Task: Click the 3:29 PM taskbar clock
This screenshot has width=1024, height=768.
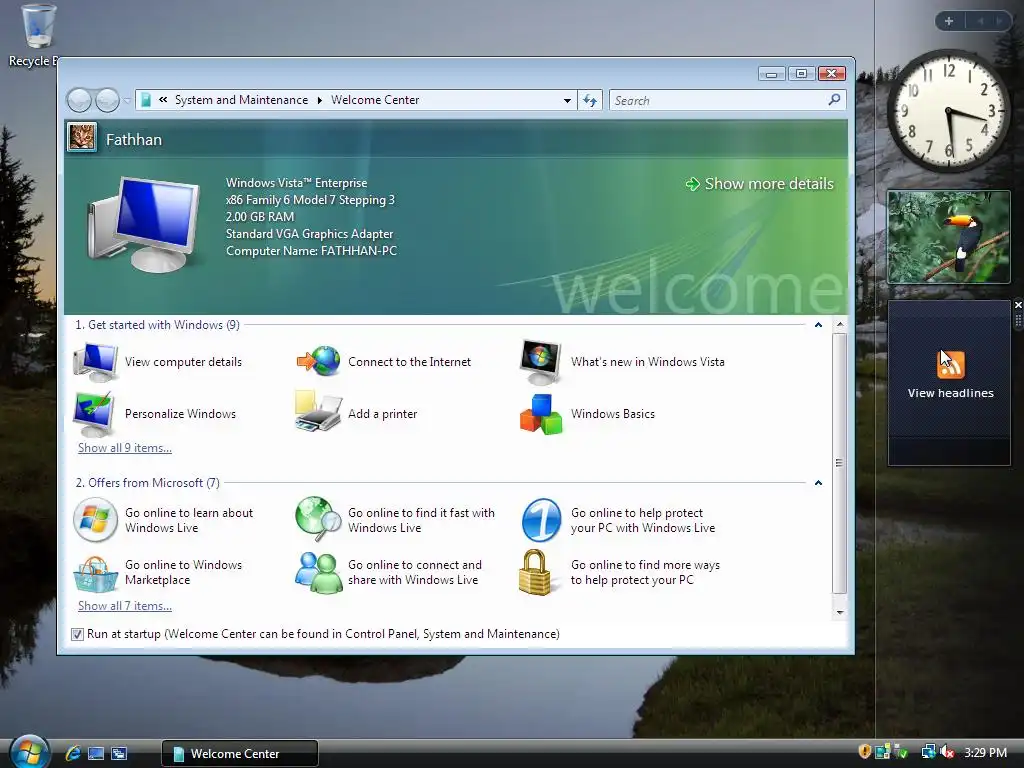Action: 985,752
